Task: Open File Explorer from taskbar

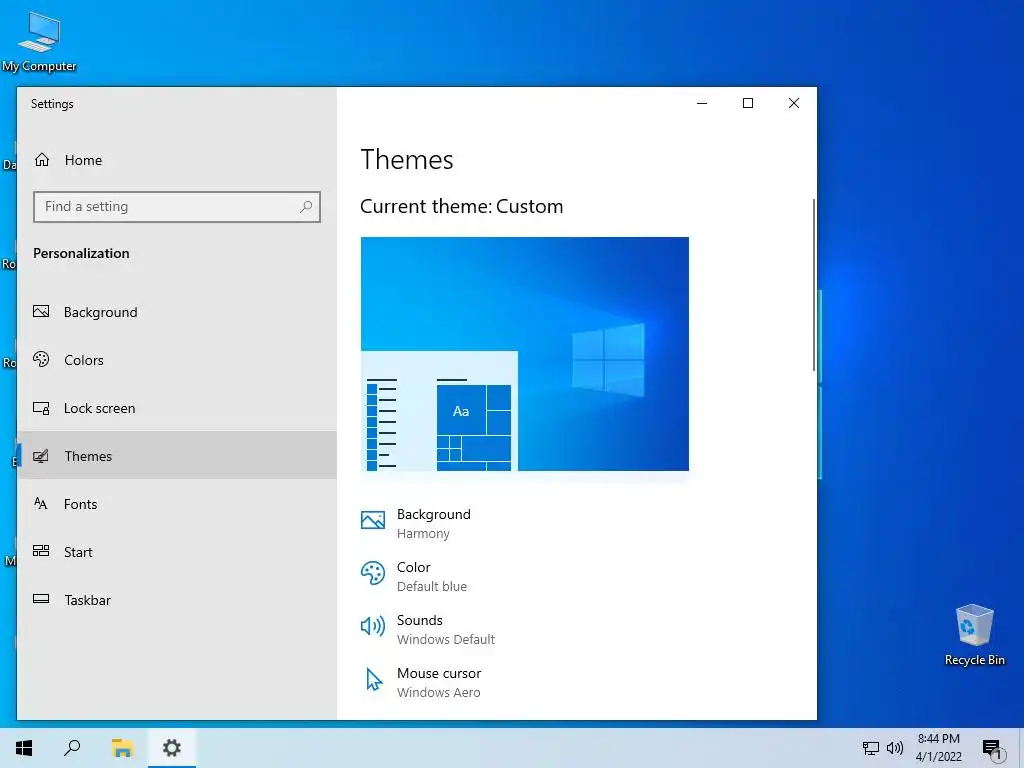Action: (122, 748)
